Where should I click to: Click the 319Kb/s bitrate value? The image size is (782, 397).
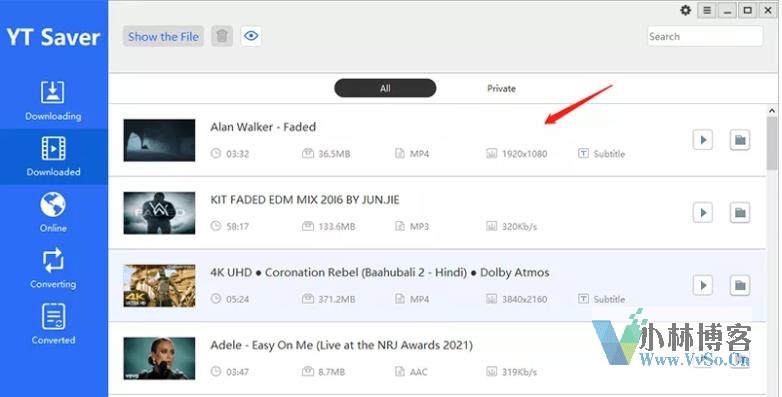point(519,372)
